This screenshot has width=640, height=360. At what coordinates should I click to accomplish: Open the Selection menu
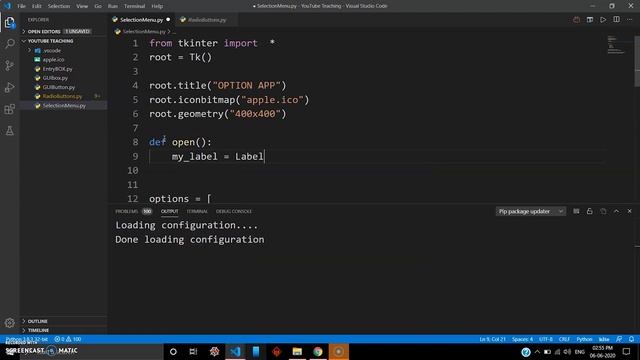click(x=59, y=6)
